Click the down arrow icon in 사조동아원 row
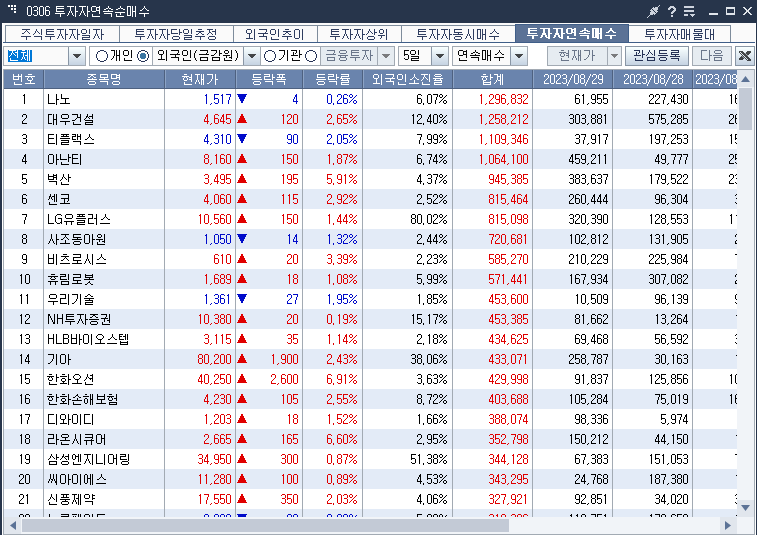Viewport: 757px width, 535px height. [x=242, y=239]
